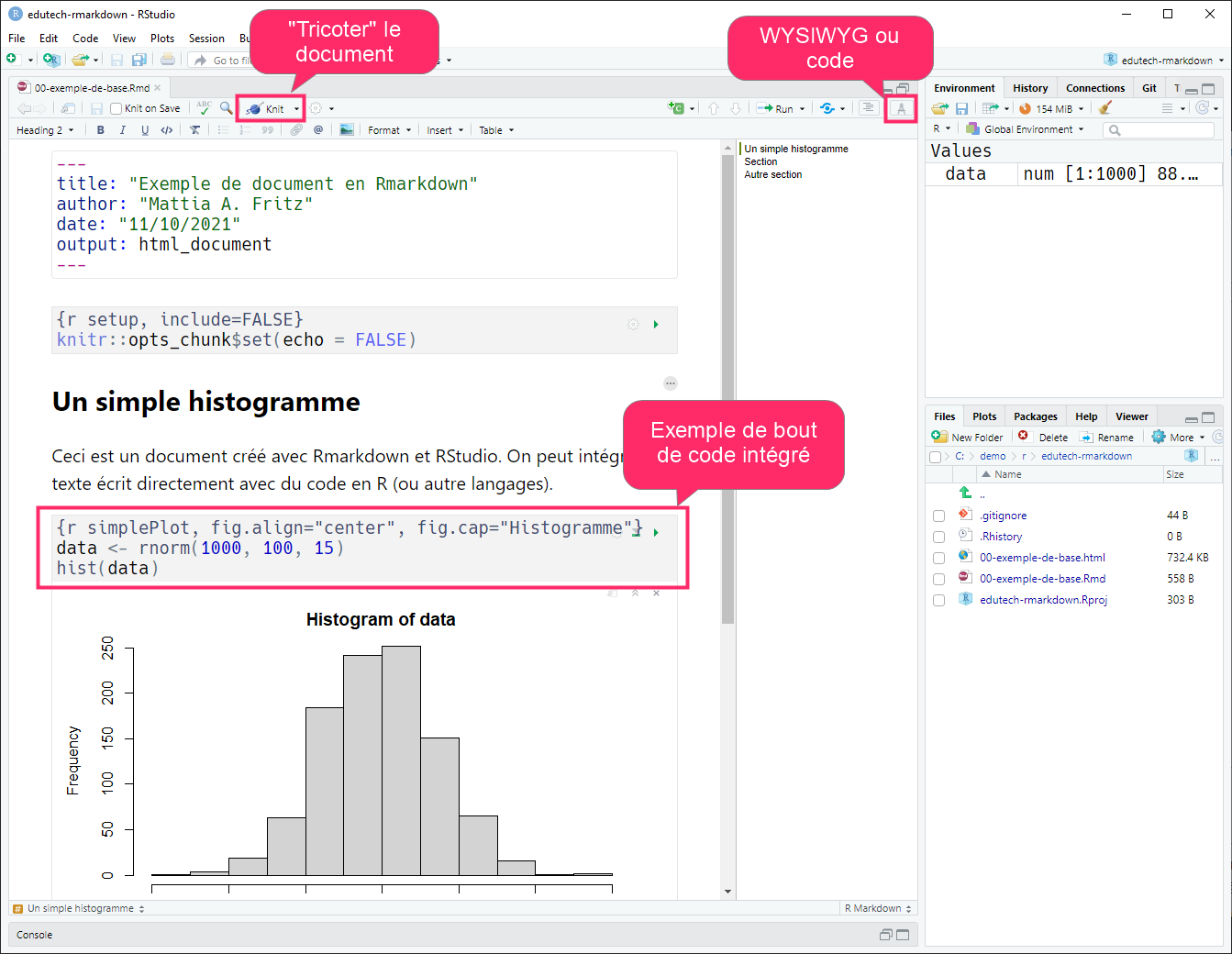Show the document in a new window
Viewport: 1232px width, 954px height.
click(x=68, y=108)
